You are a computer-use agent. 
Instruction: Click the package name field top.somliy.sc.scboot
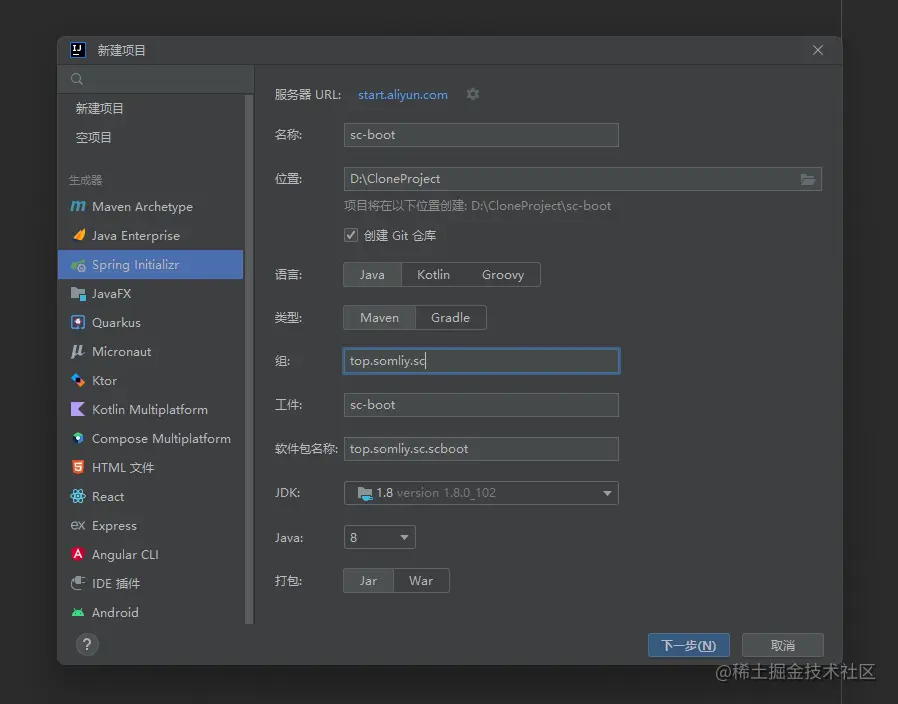click(481, 449)
